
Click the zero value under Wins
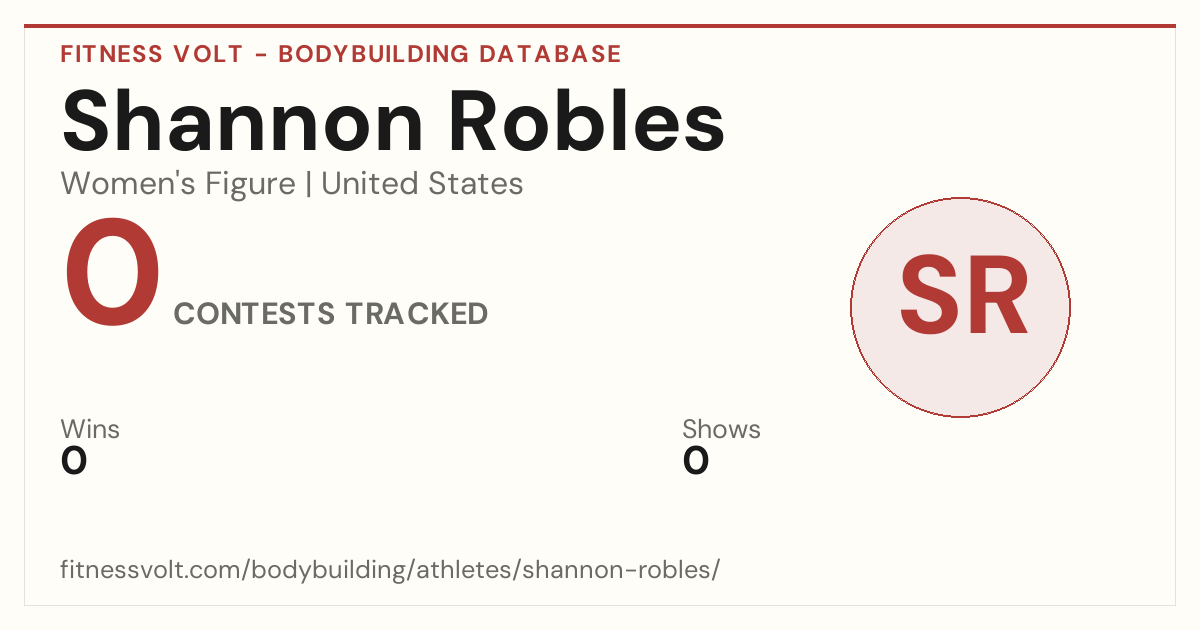click(74, 461)
